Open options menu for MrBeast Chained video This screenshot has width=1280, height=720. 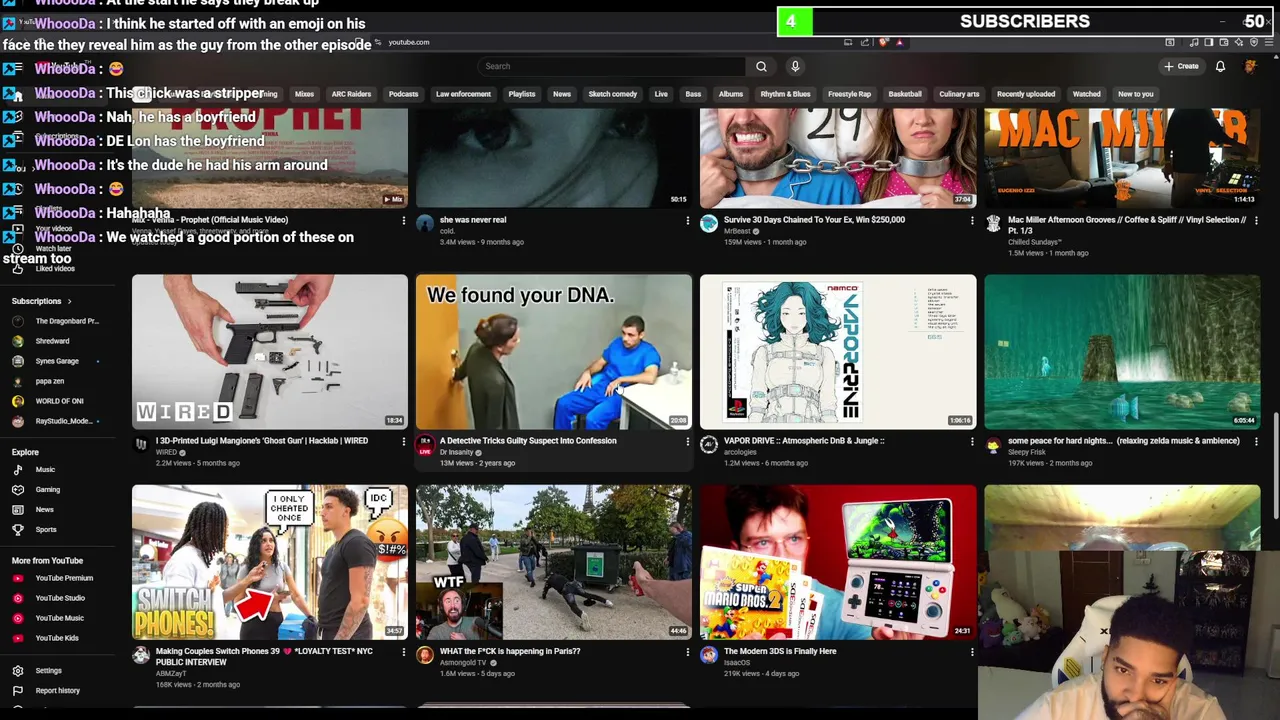point(972,220)
